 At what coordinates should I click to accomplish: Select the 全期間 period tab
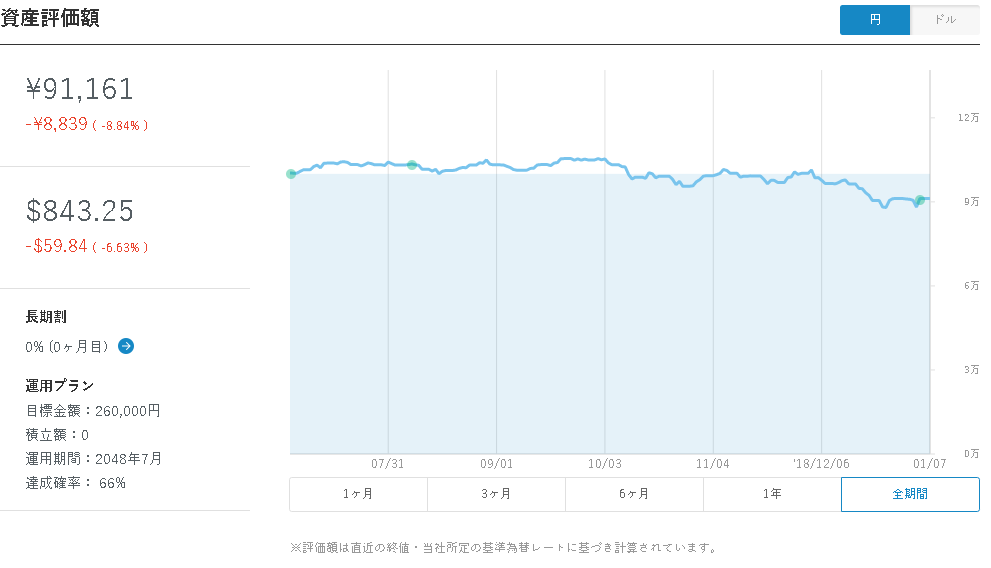tap(910, 494)
